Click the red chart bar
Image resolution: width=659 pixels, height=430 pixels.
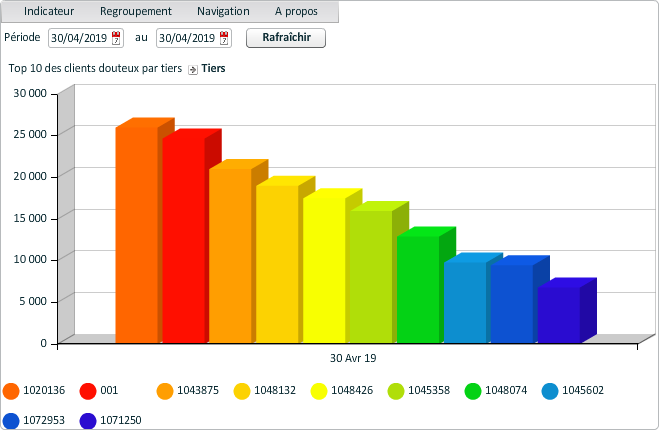click(x=184, y=240)
